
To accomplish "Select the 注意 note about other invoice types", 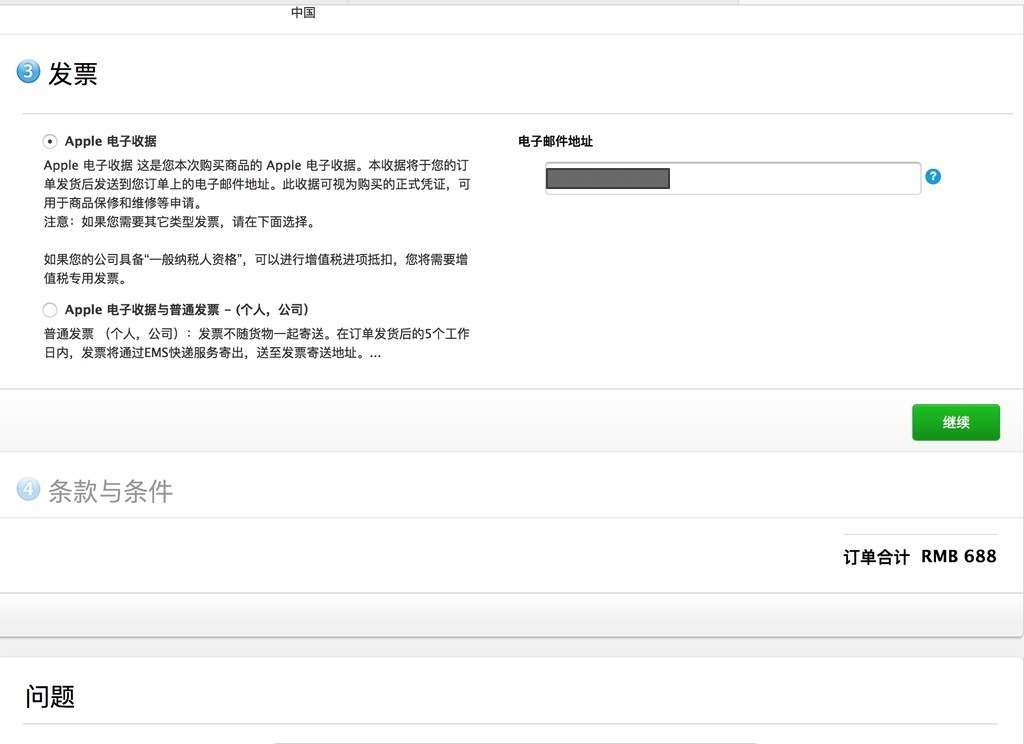I will tap(180, 222).
